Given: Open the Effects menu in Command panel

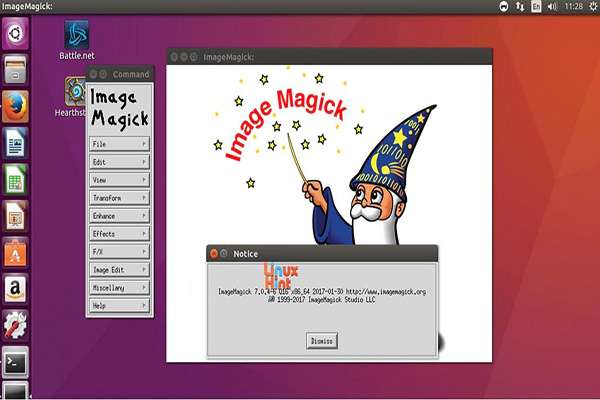Looking at the screenshot, I should click(x=119, y=234).
